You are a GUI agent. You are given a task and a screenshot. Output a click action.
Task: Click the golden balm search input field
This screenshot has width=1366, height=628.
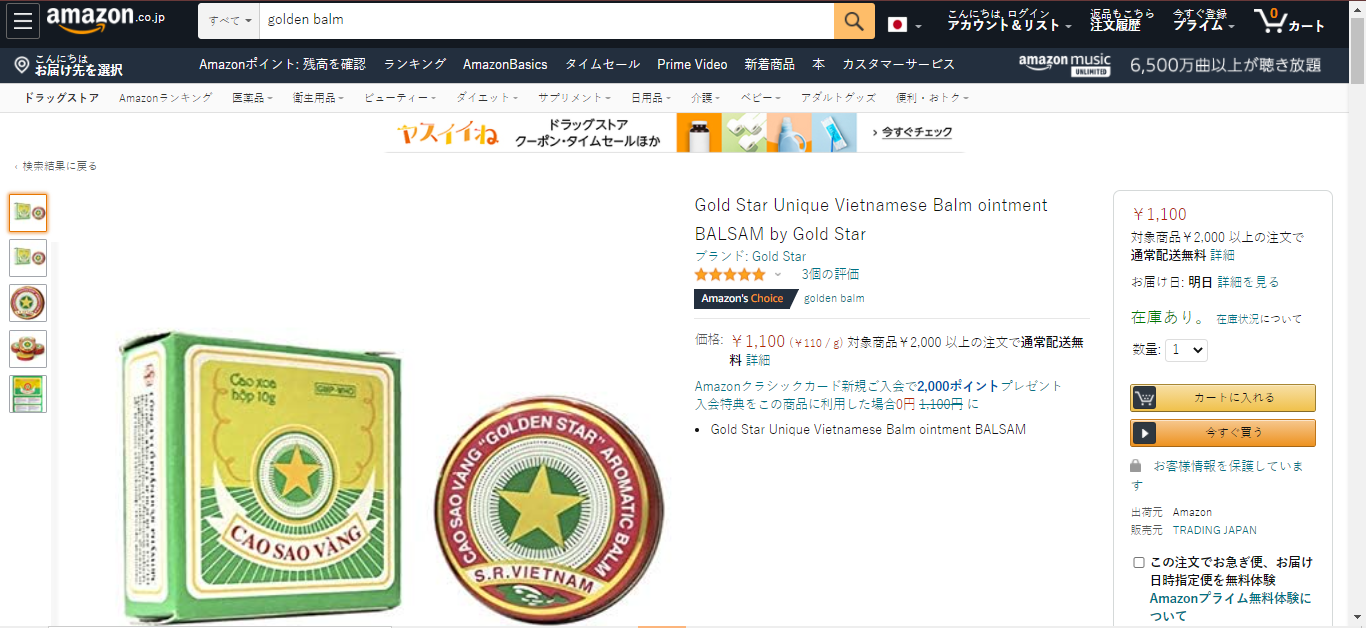[x=547, y=21]
